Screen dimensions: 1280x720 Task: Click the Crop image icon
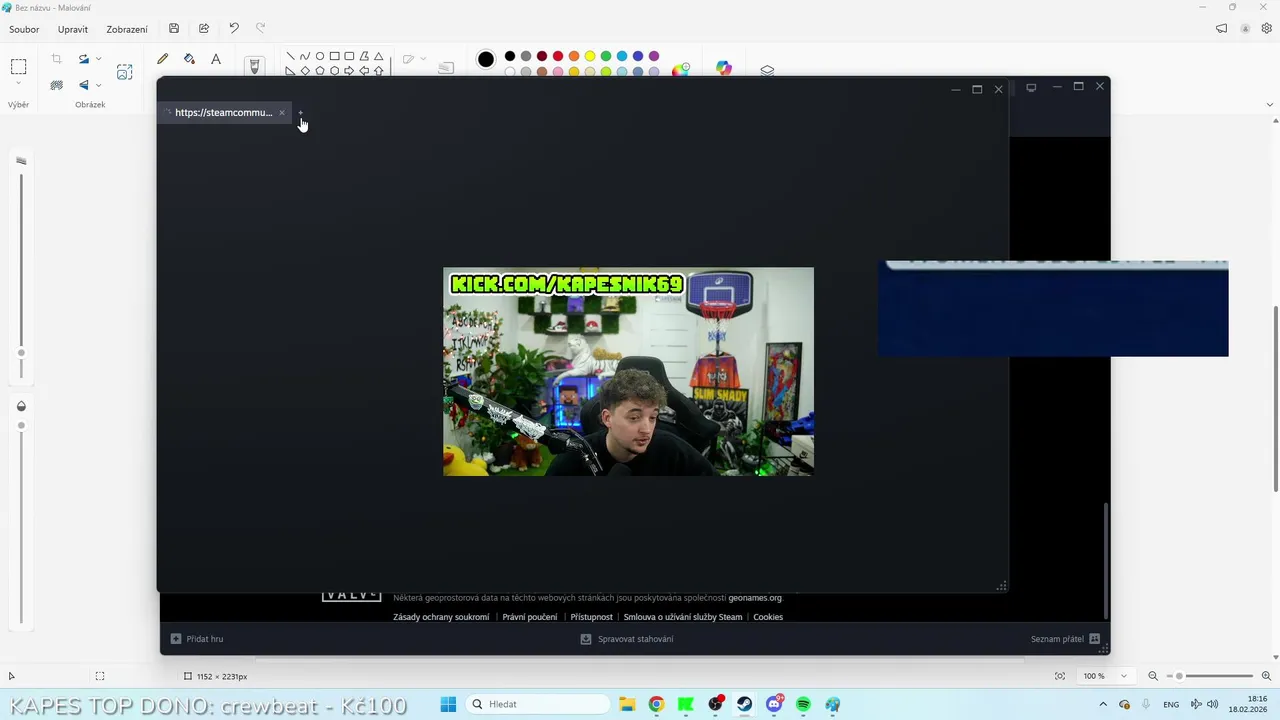(x=56, y=59)
